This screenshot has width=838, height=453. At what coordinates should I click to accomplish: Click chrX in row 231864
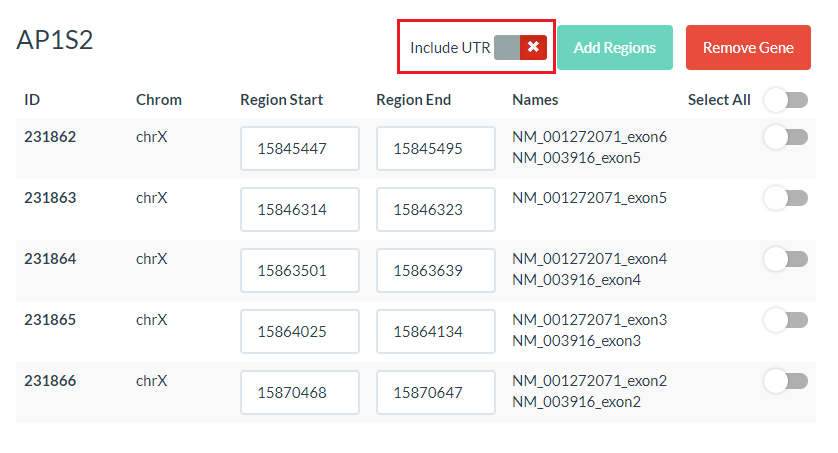tap(152, 259)
